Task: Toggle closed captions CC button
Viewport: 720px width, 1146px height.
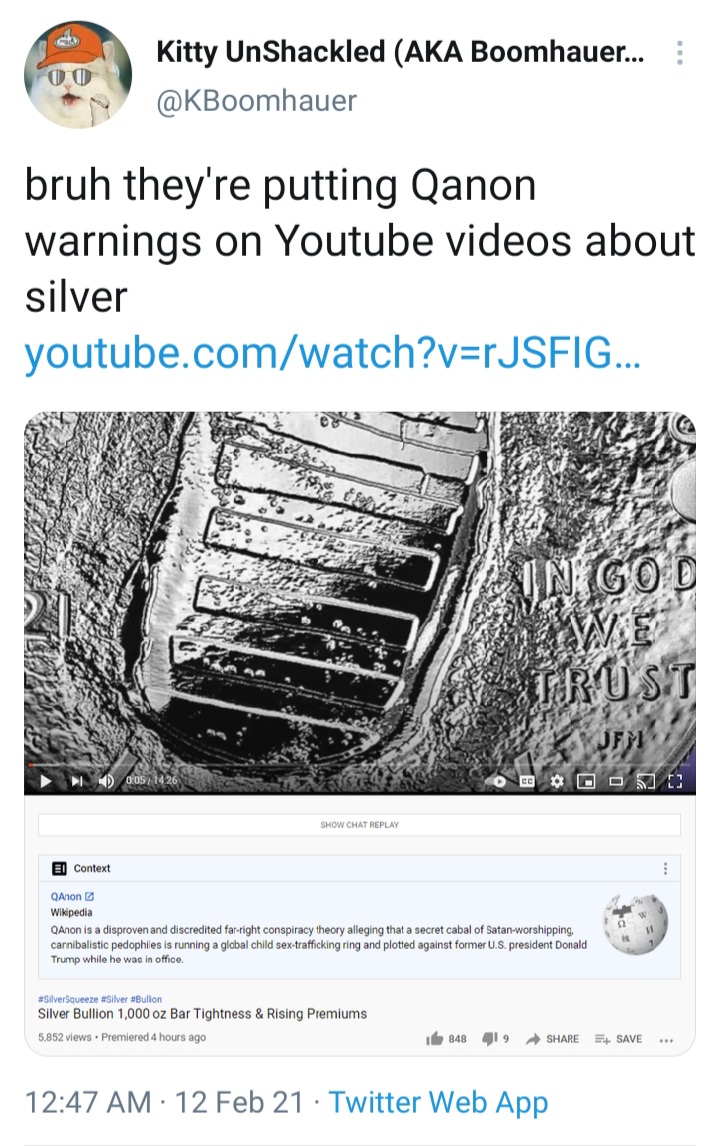Action: pyautogui.click(x=527, y=781)
